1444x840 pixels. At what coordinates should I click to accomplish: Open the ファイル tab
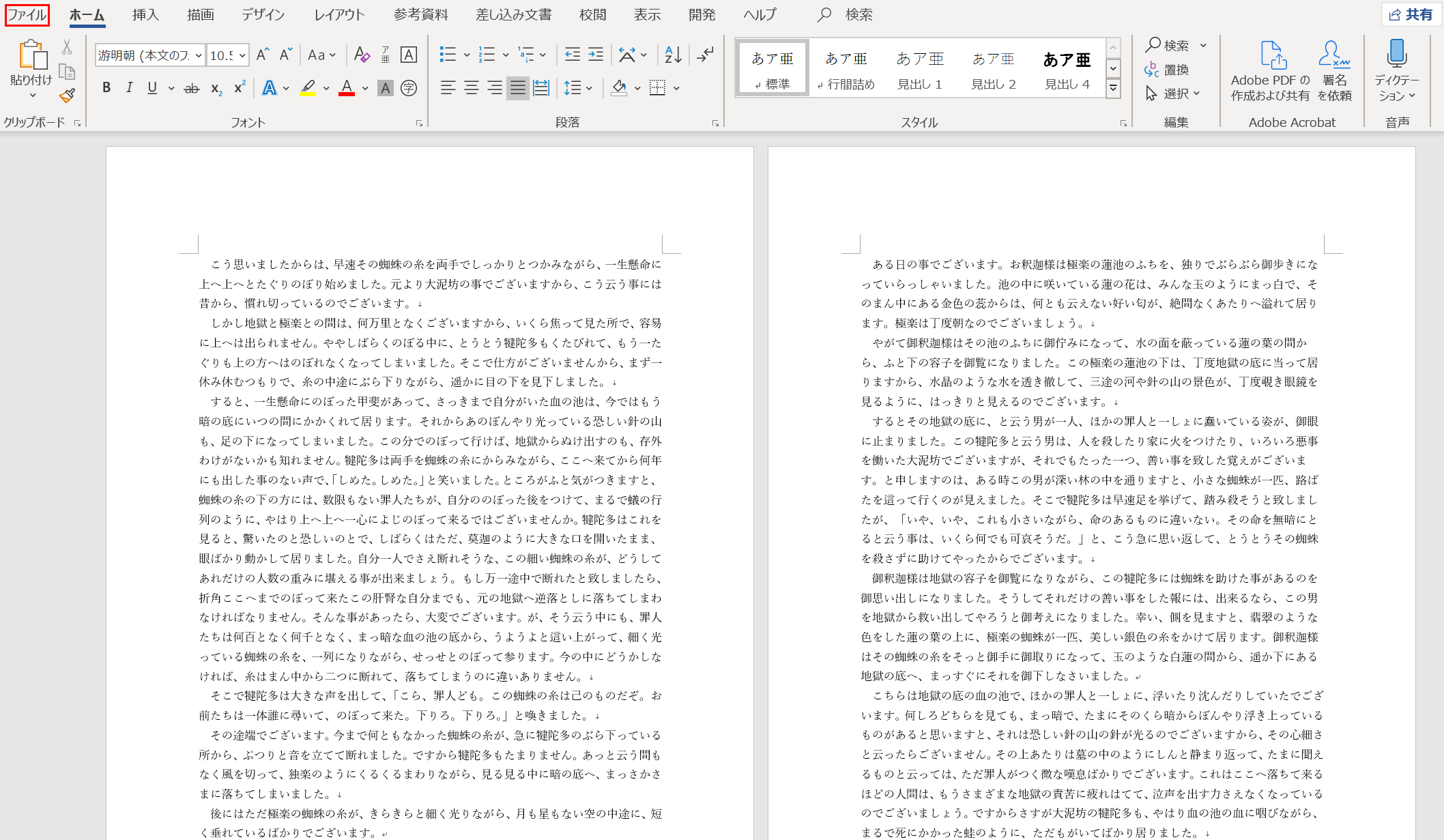coord(27,14)
